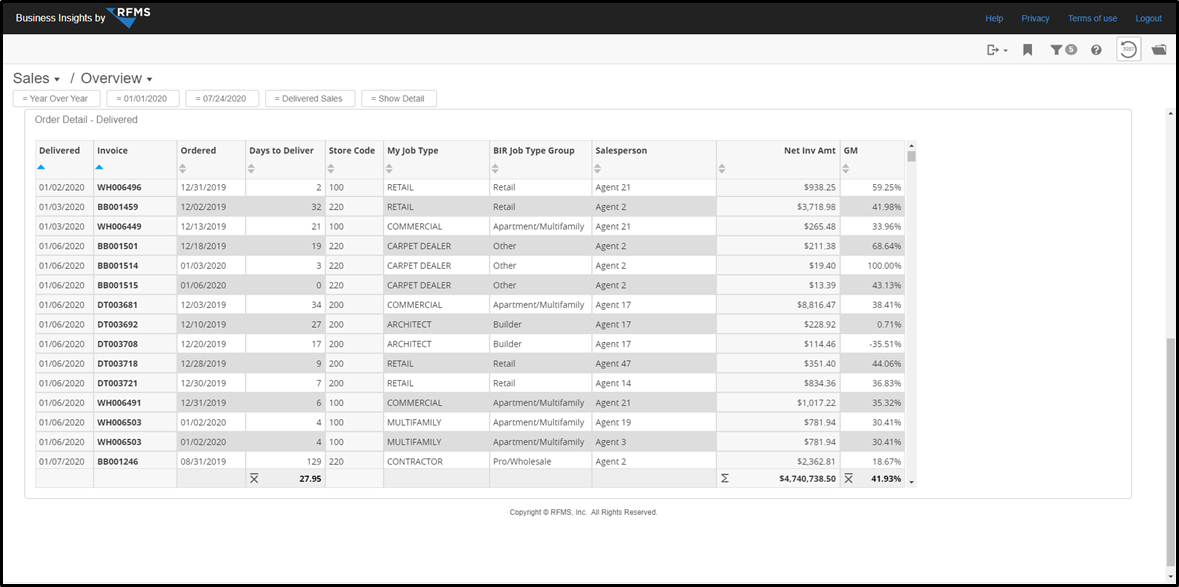Click the 01/01/2020 start date filter
This screenshot has height=587, width=1179.
pyautogui.click(x=143, y=98)
